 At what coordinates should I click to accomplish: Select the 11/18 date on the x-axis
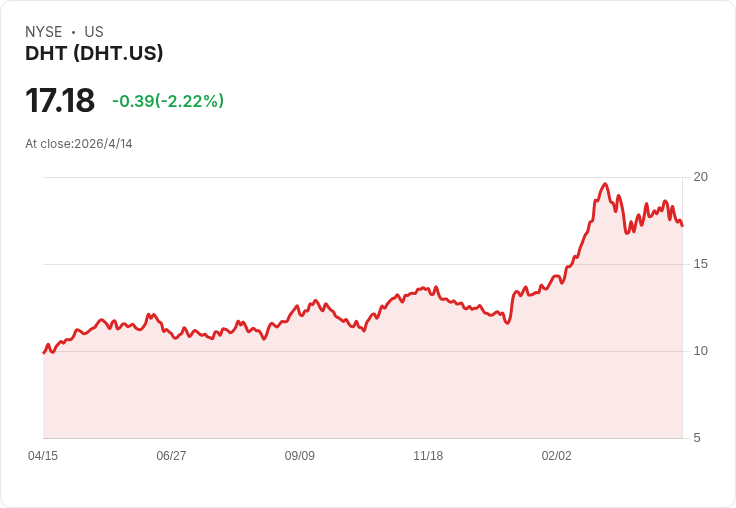[x=428, y=456]
